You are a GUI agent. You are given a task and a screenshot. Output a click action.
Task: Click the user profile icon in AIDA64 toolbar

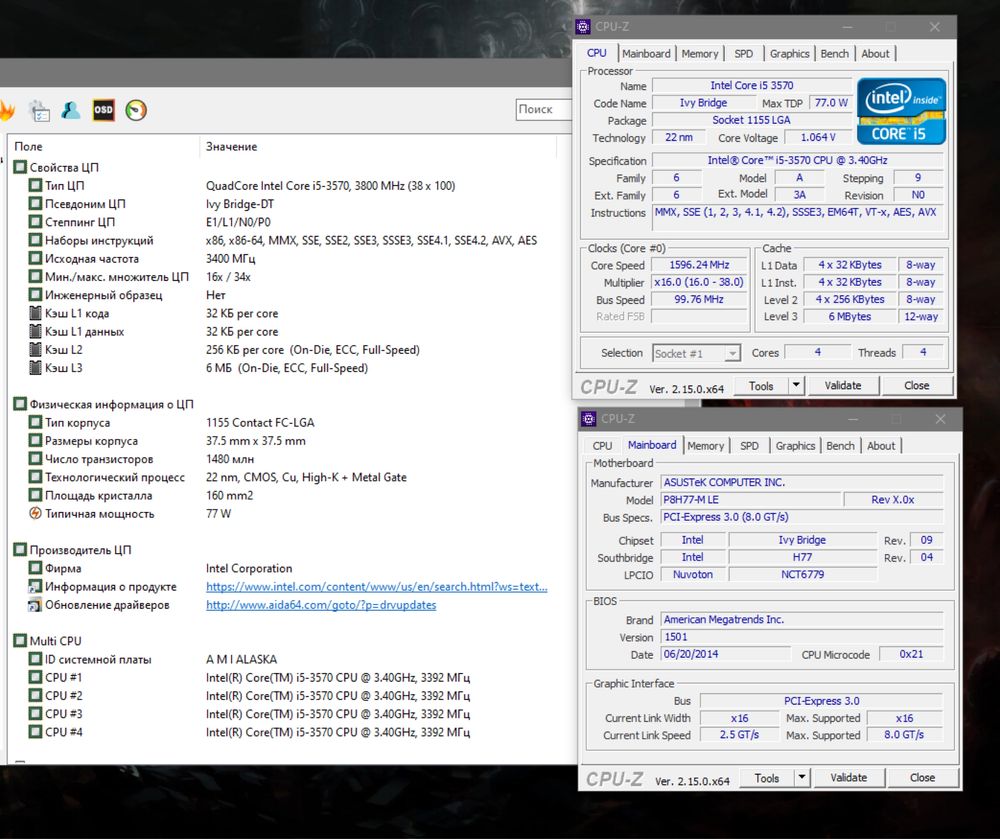click(x=71, y=110)
